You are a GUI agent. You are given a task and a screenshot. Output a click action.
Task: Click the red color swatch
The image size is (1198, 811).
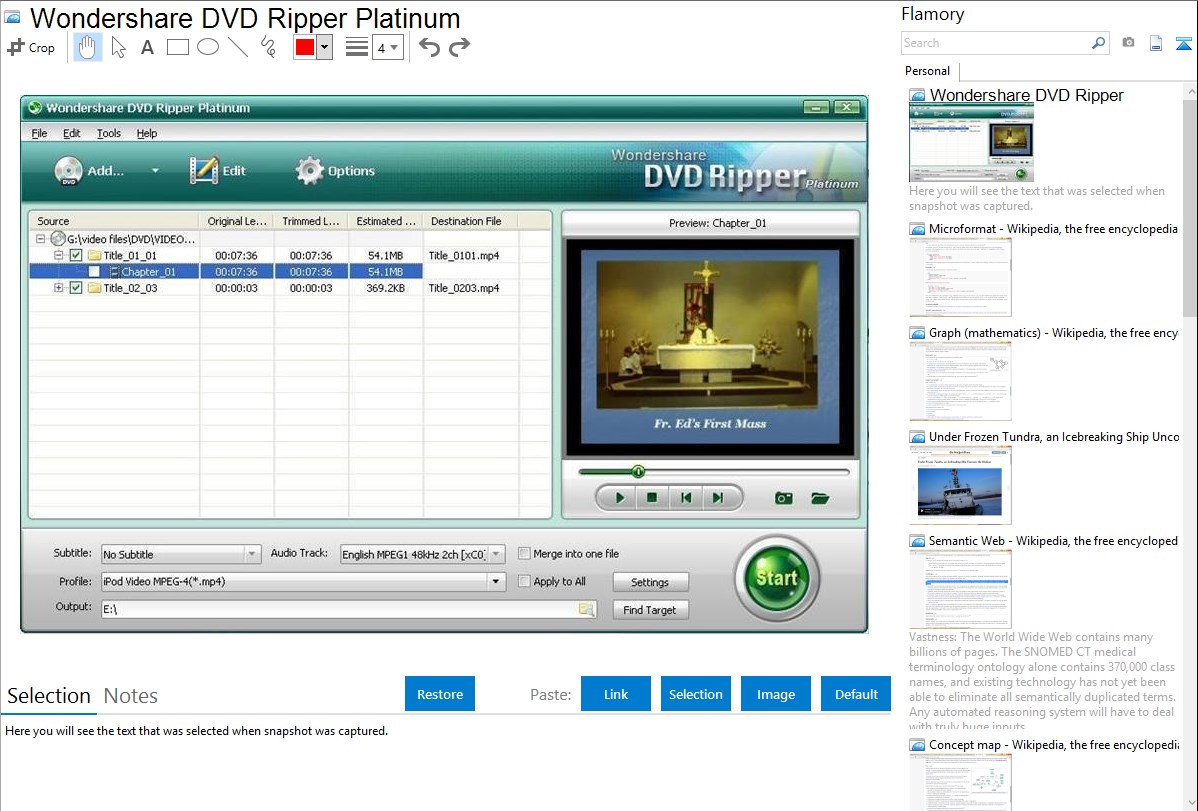(x=305, y=47)
